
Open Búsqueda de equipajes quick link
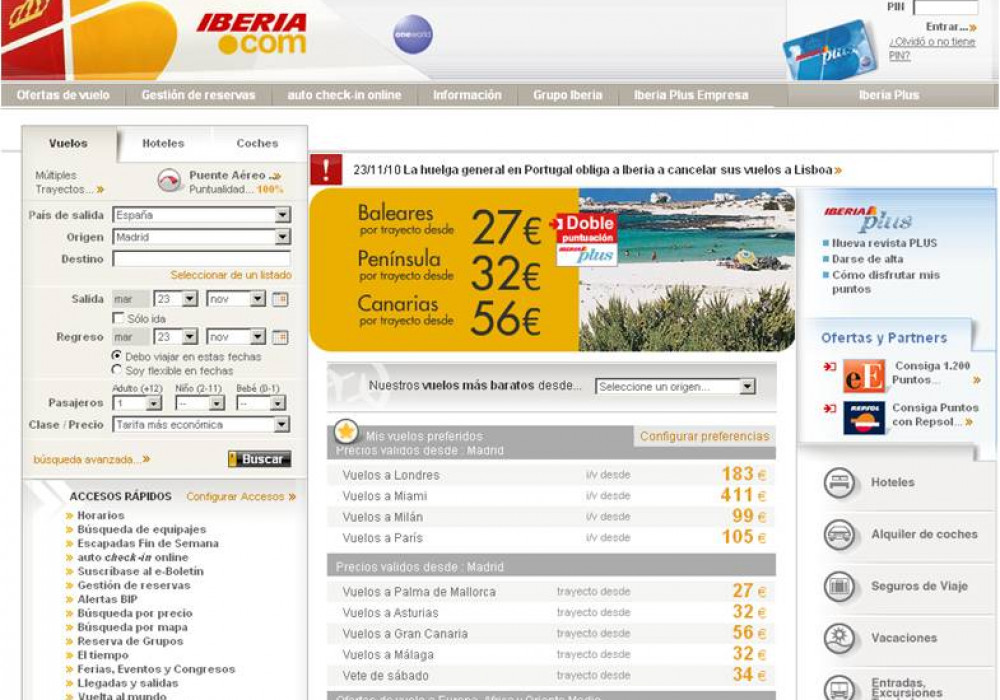[142, 529]
